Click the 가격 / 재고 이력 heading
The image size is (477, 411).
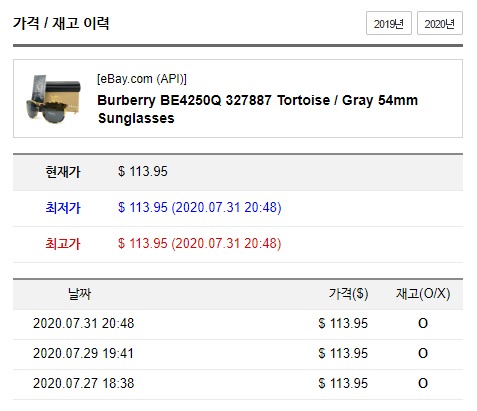click(61, 23)
